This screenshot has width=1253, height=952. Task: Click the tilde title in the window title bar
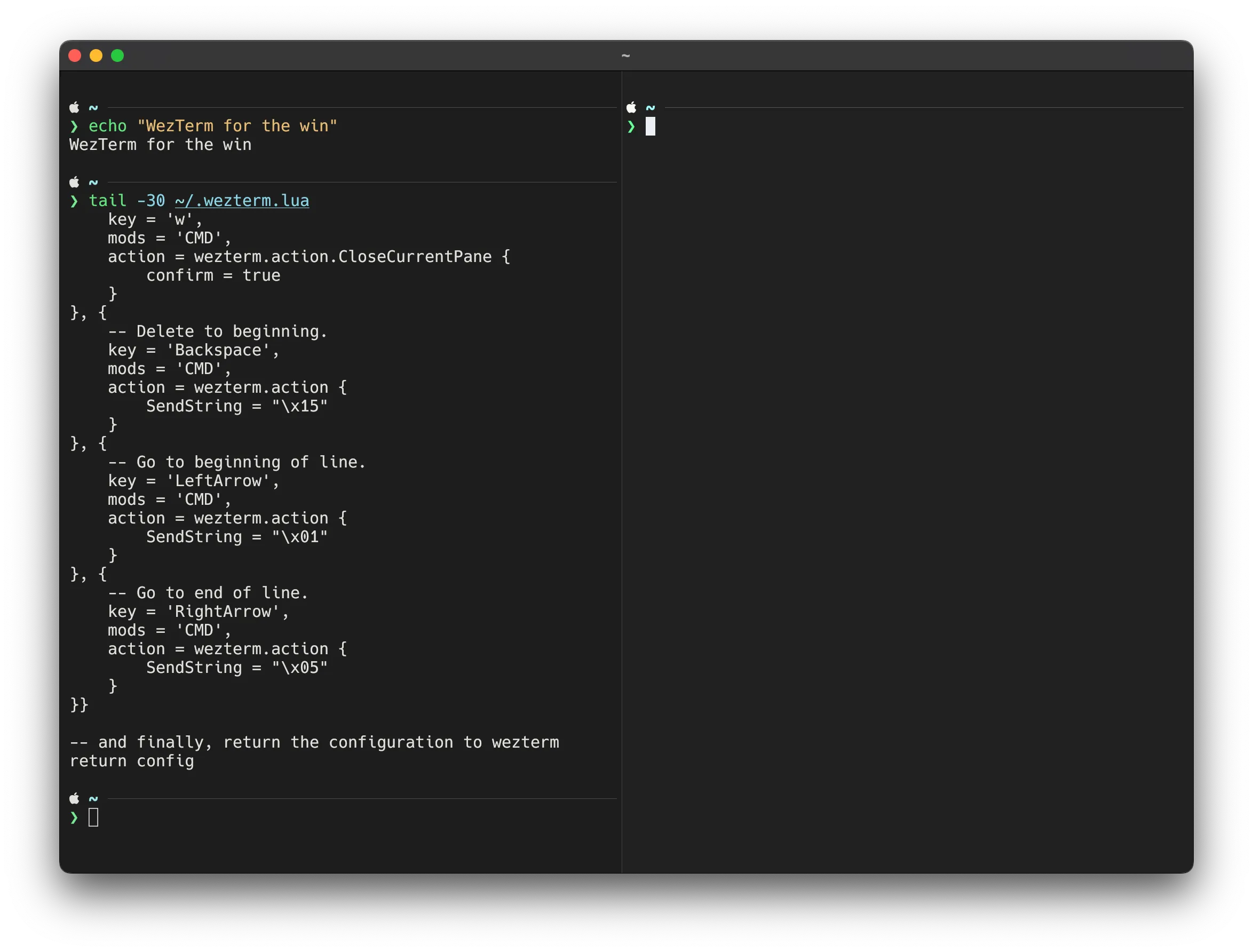click(626, 56)
